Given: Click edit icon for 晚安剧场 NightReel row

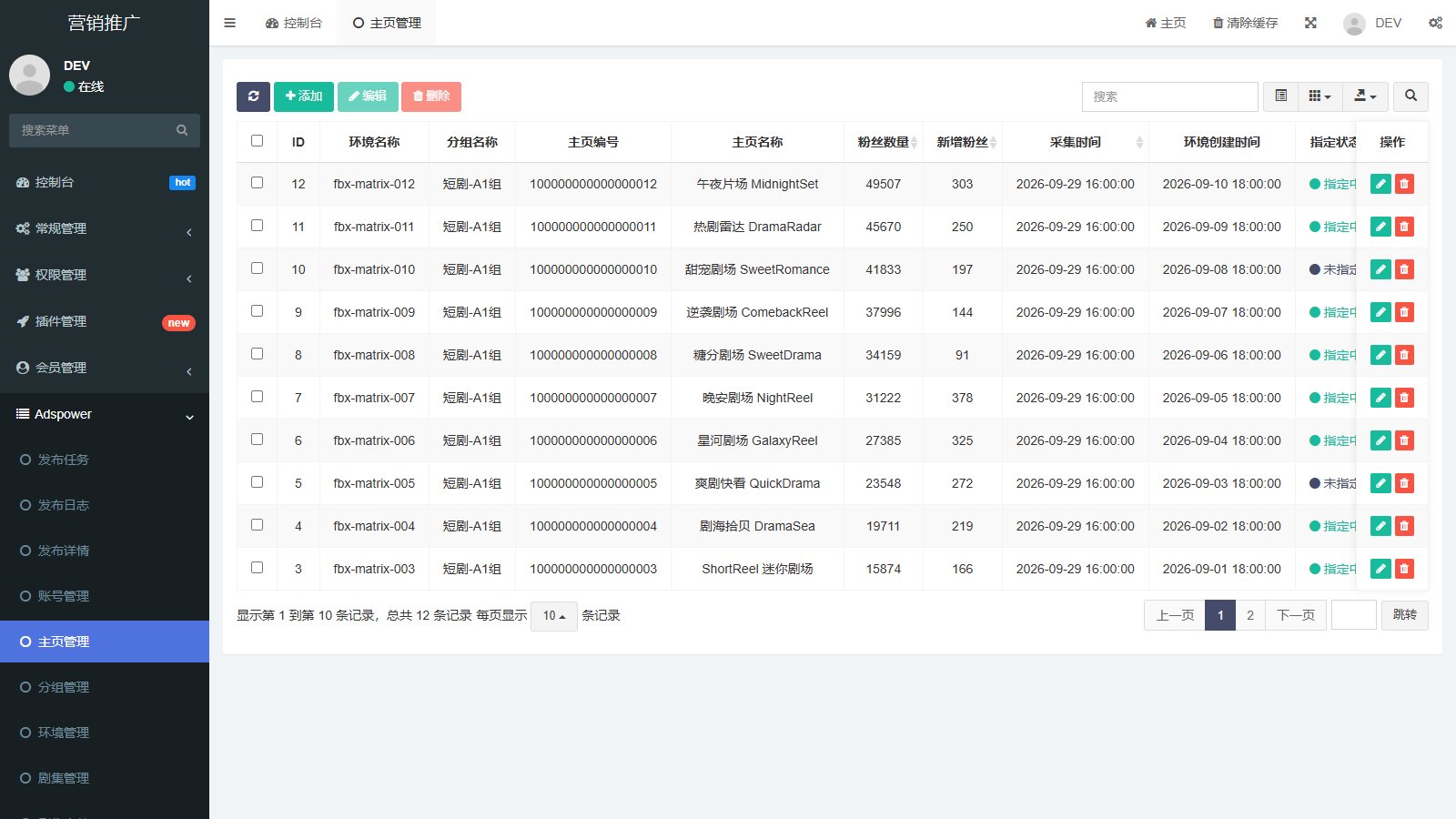Looking at the screenshot, I should pos(1380,398).
